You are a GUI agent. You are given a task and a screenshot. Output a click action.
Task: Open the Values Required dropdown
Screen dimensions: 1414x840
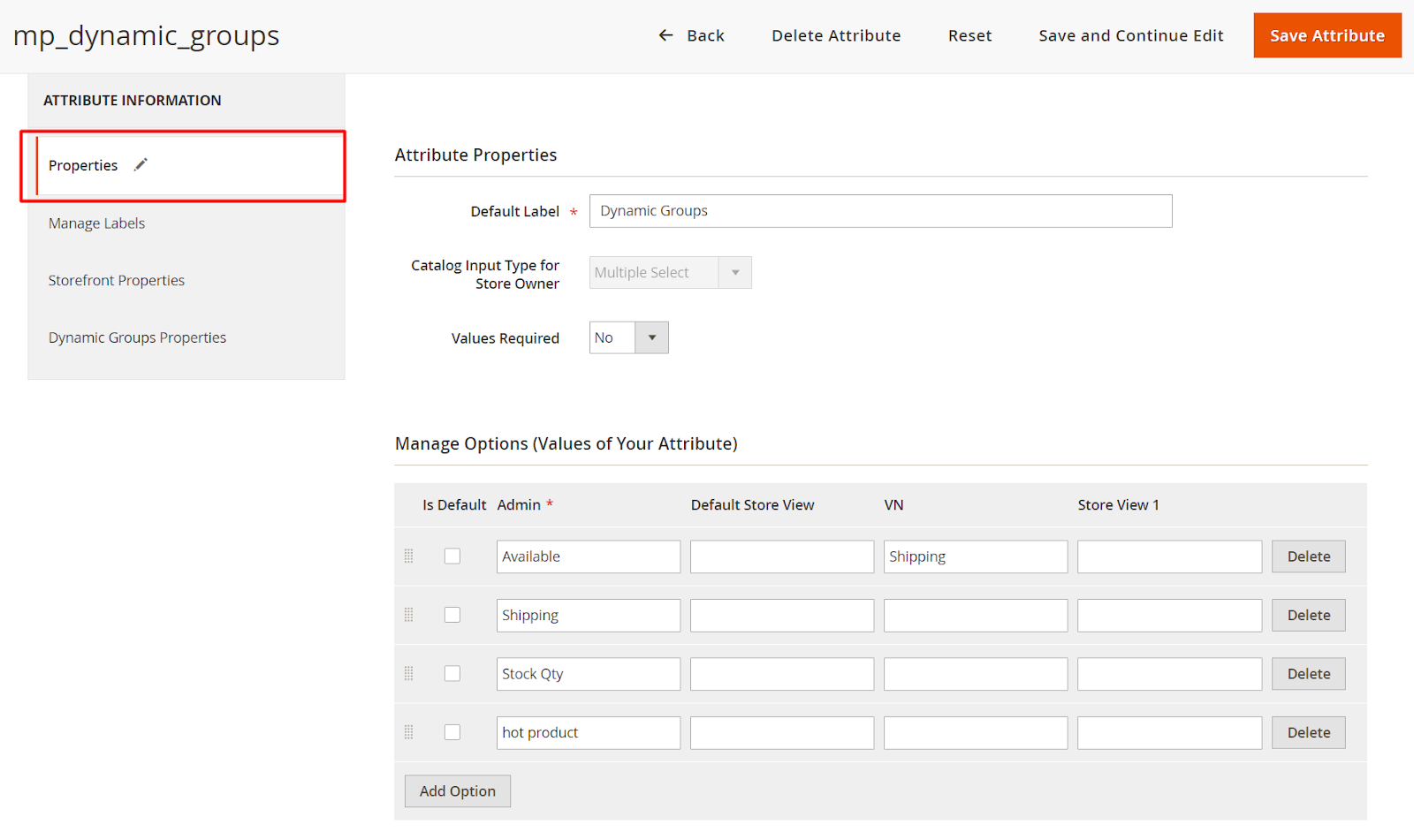click(x=628, y=337)
